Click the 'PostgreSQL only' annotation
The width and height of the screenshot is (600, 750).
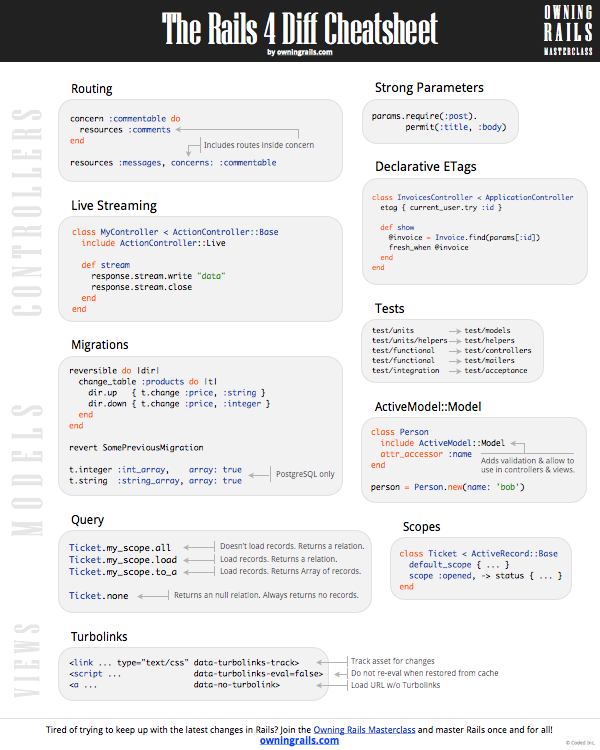(x=305, y=474)
